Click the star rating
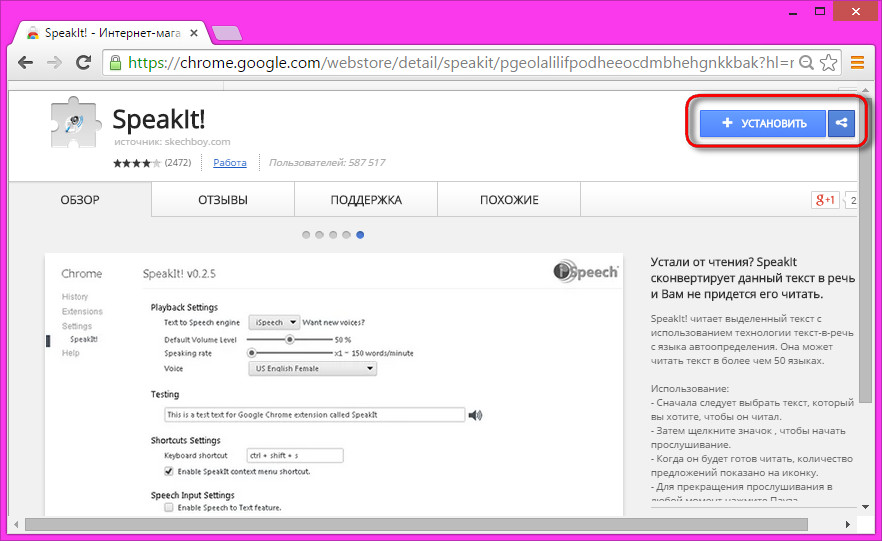 [x=137, y=163]
